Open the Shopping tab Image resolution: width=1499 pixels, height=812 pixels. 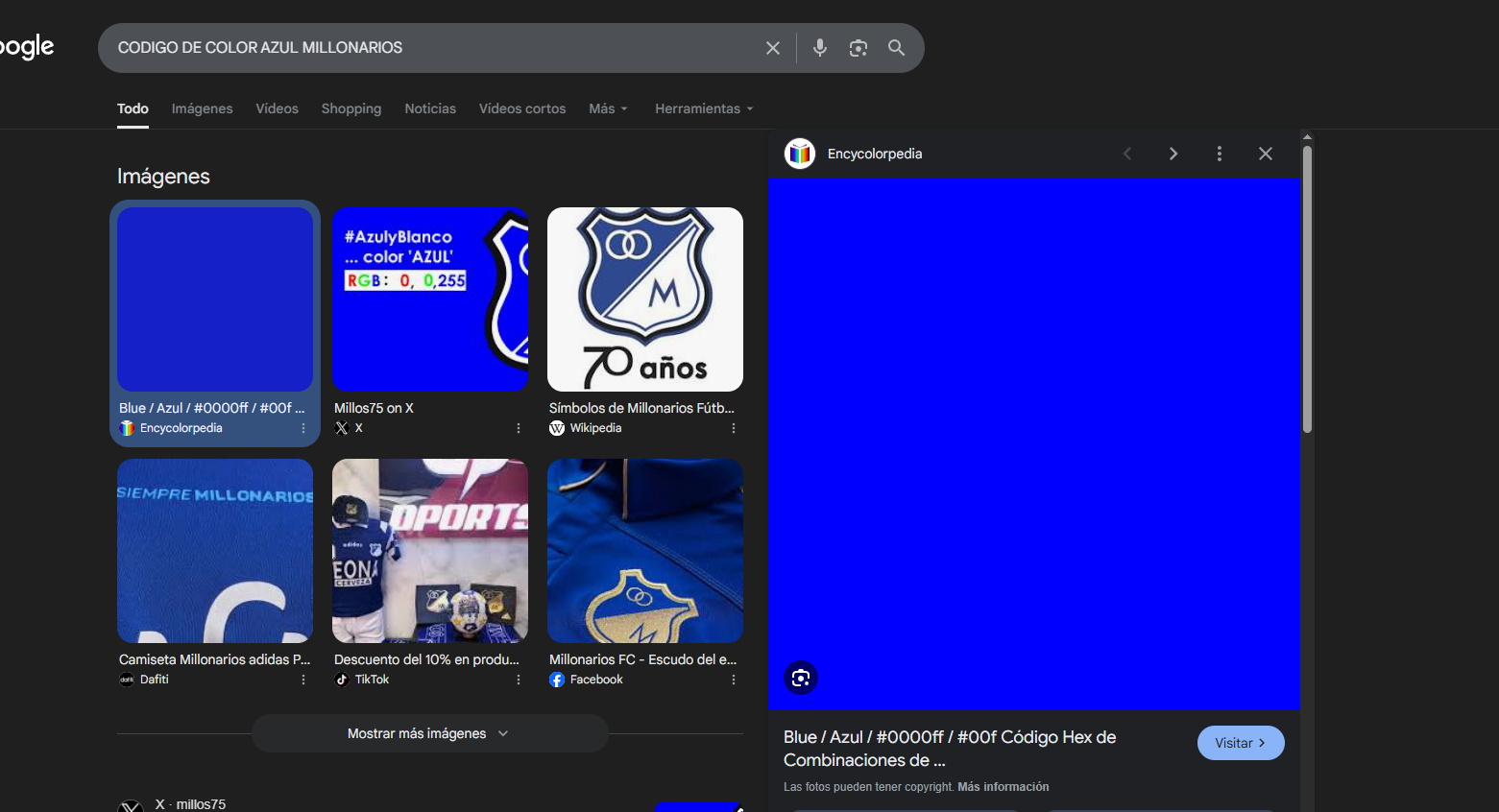tap(351, 108)
